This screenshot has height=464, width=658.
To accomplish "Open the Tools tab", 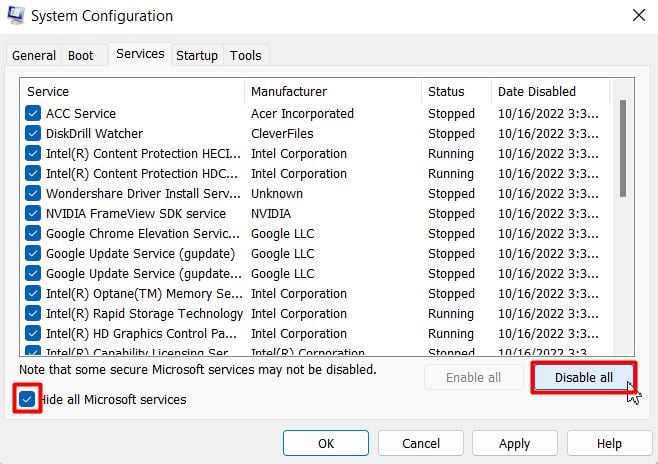I will pyautogui.click(x=246, y=56).
